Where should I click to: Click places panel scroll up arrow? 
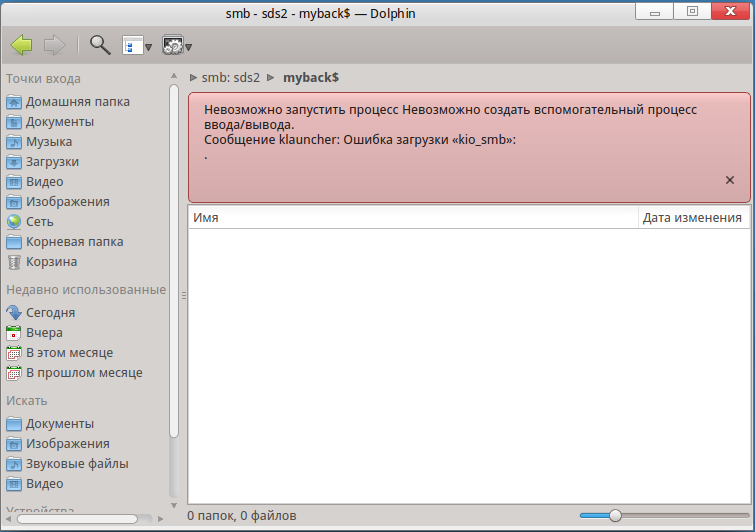click(x=174, y=76)
